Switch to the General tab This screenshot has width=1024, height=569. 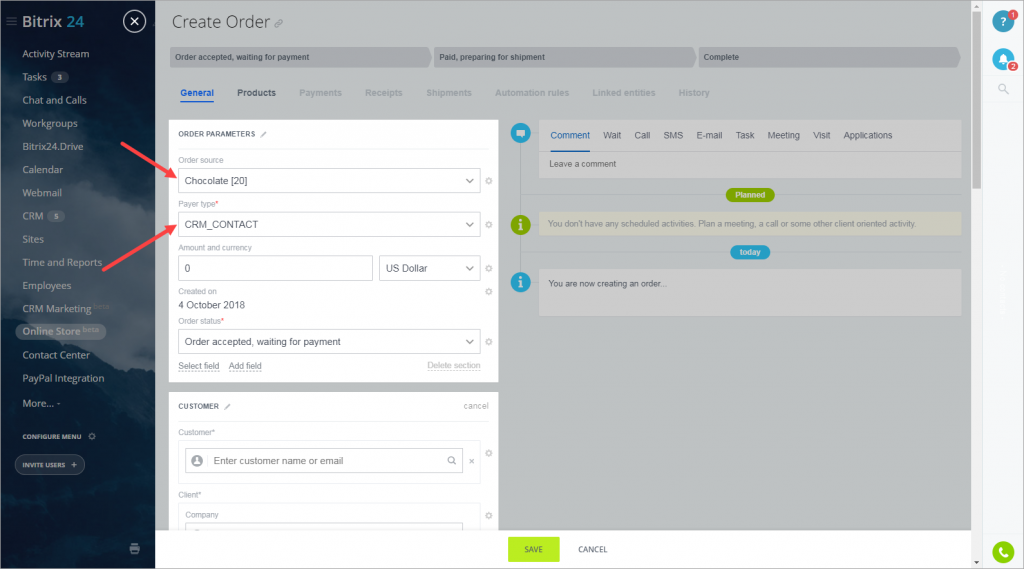[197, 93]
